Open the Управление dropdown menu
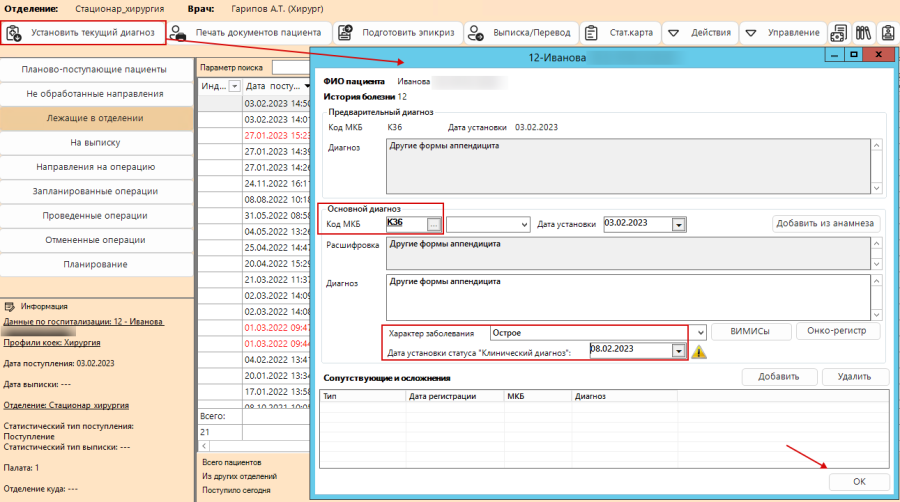The height and width of the screenshot is (502, 900). click(x=783, y=33)
